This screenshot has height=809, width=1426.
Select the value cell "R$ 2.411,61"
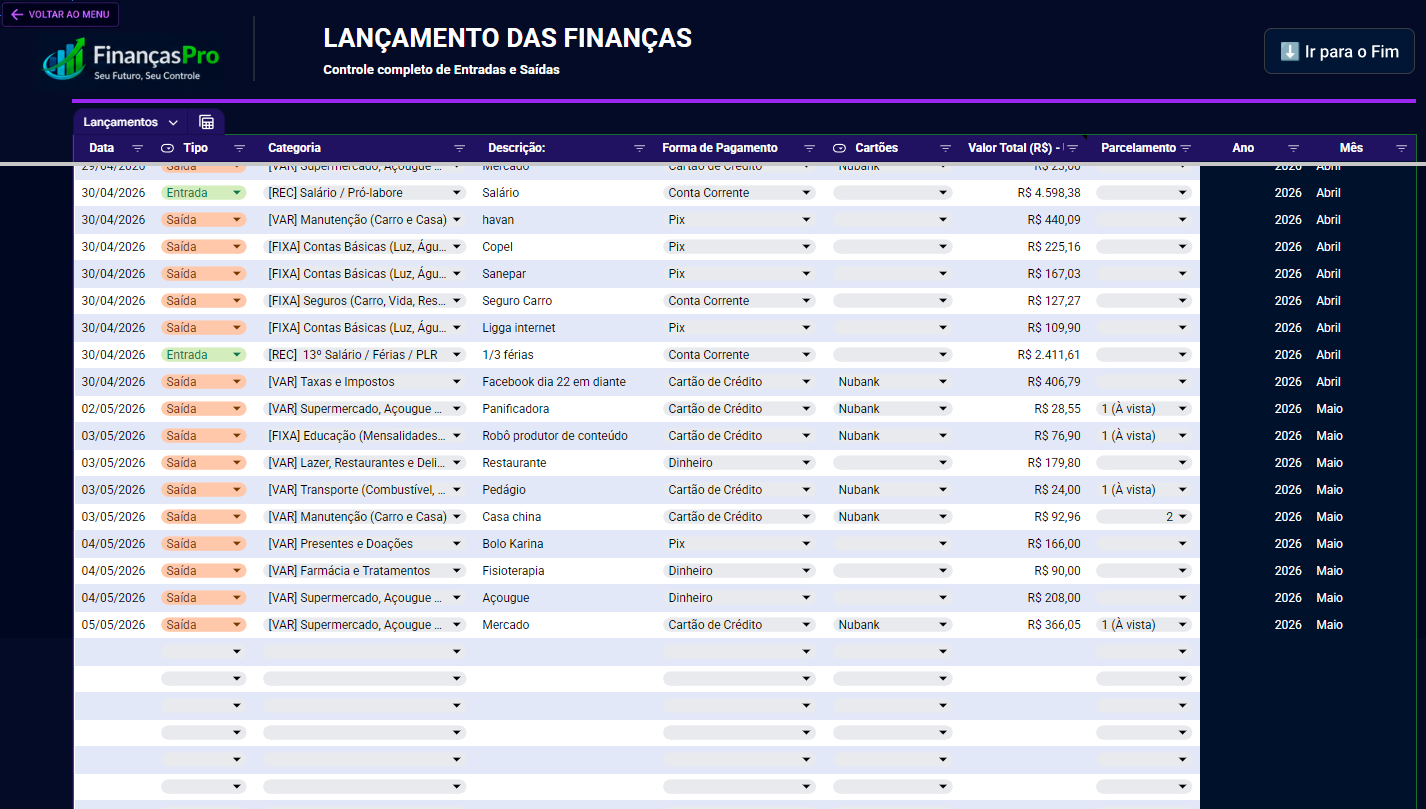pyautogui.click(x=1049, y=355)
